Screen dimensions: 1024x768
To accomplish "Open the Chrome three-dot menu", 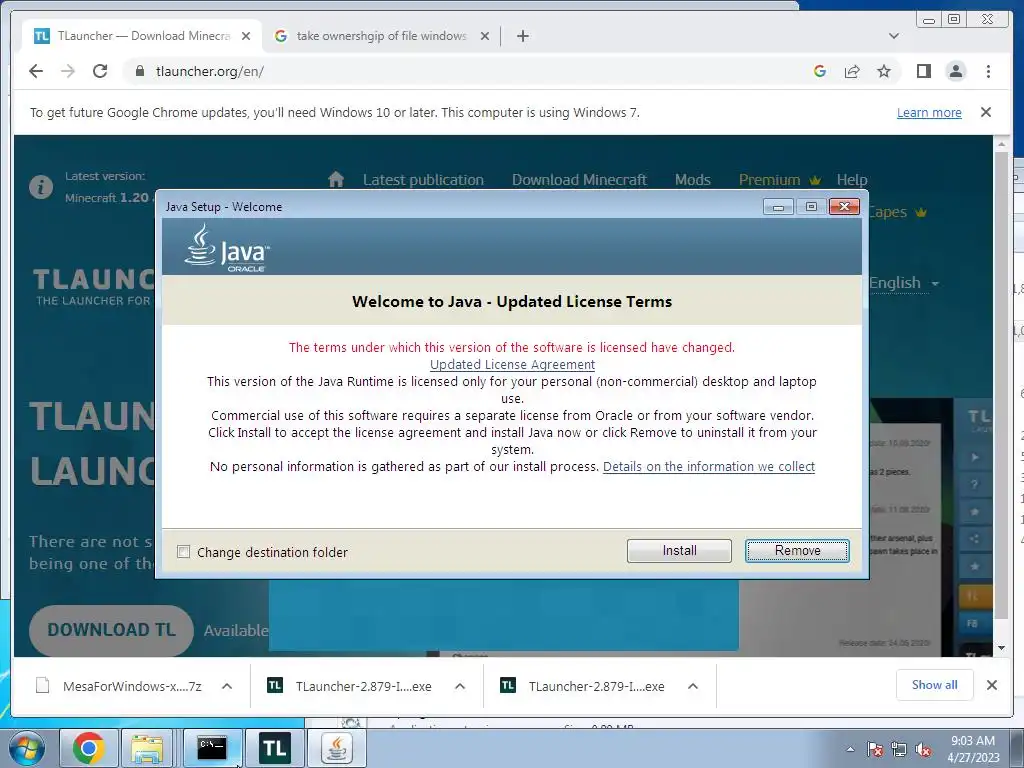I will click(x=988, y=71).
